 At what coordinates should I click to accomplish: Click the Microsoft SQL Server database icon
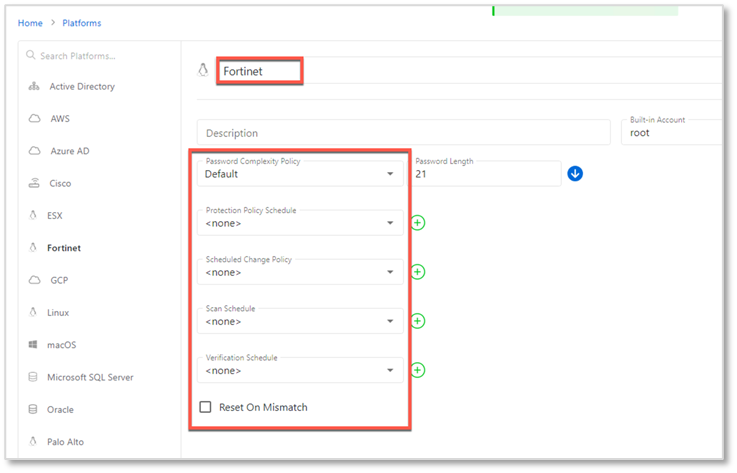pos(34,378)
